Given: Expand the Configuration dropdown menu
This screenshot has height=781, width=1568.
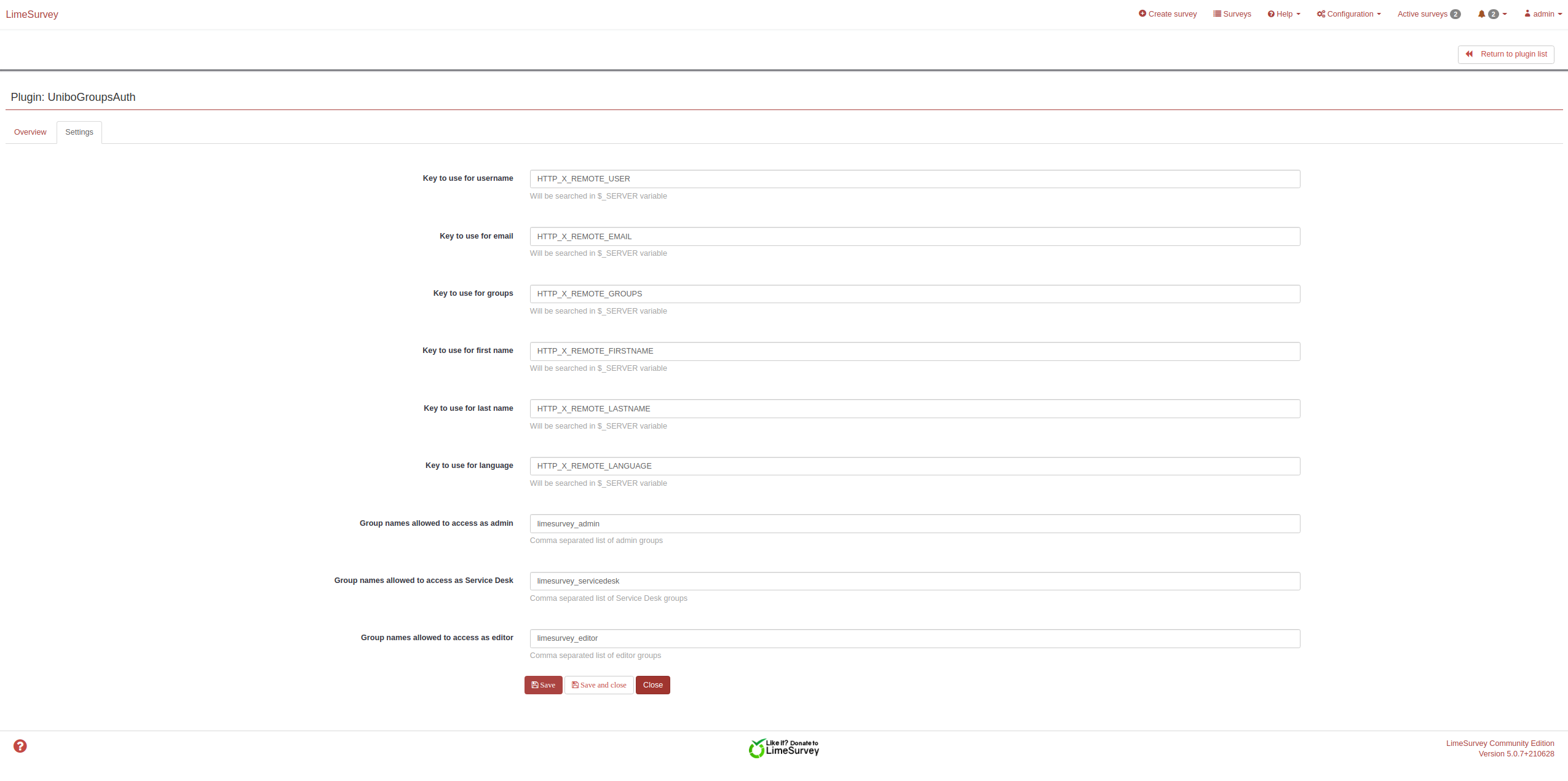Looking at the screenshot, I should coord(1348,14).
